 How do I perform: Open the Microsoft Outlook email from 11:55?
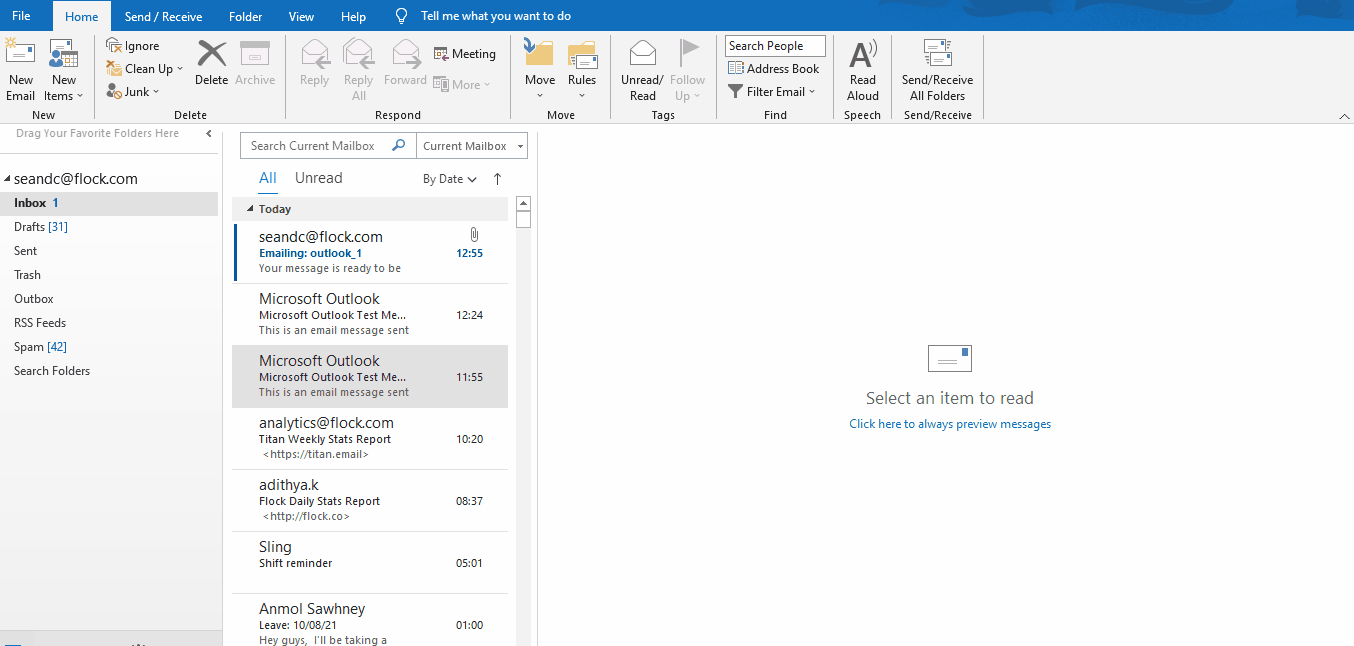click(x=370, y=376)
